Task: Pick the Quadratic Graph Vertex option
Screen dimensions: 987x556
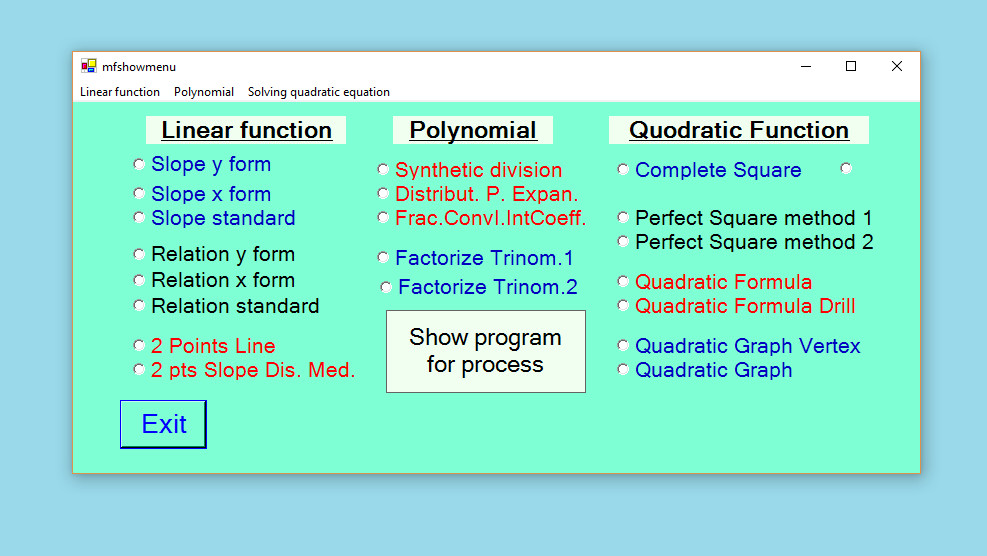Action: pyautogui.click(x=623, y=346)
